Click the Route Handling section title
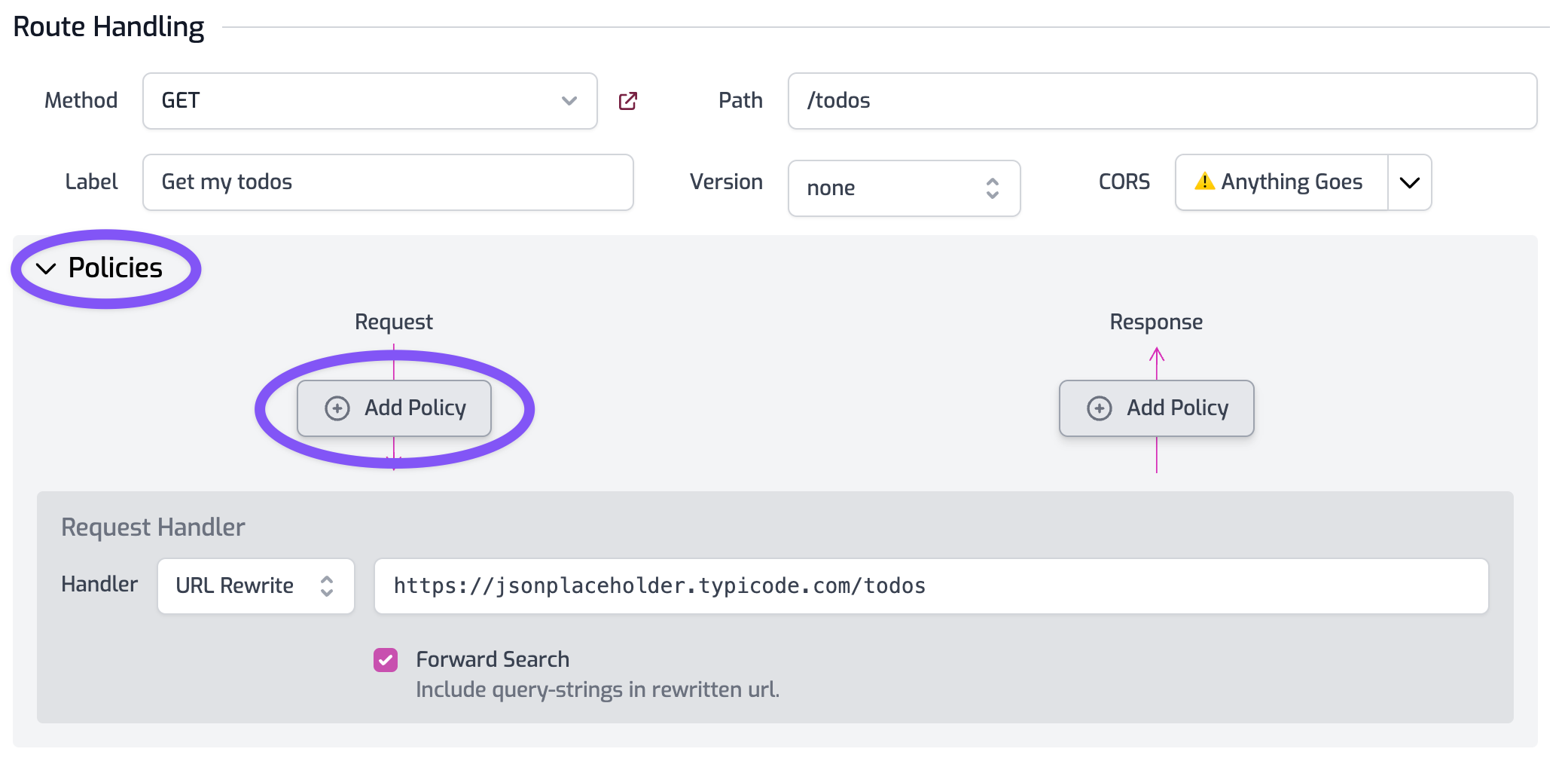The height and width of the screenshot is (761, 1568). 108,27
